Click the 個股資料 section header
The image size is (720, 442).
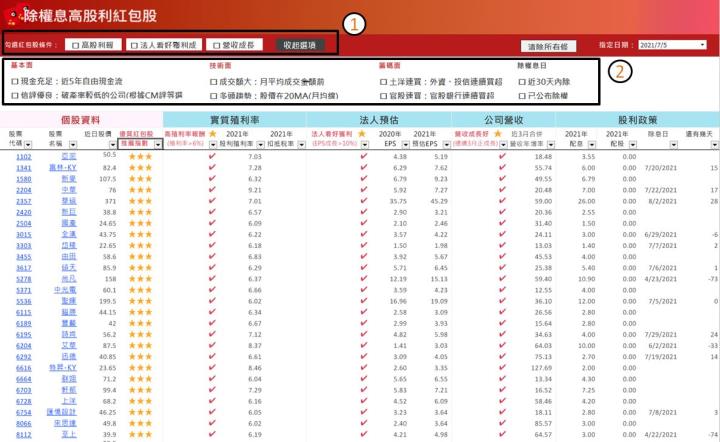click(81, 120)
